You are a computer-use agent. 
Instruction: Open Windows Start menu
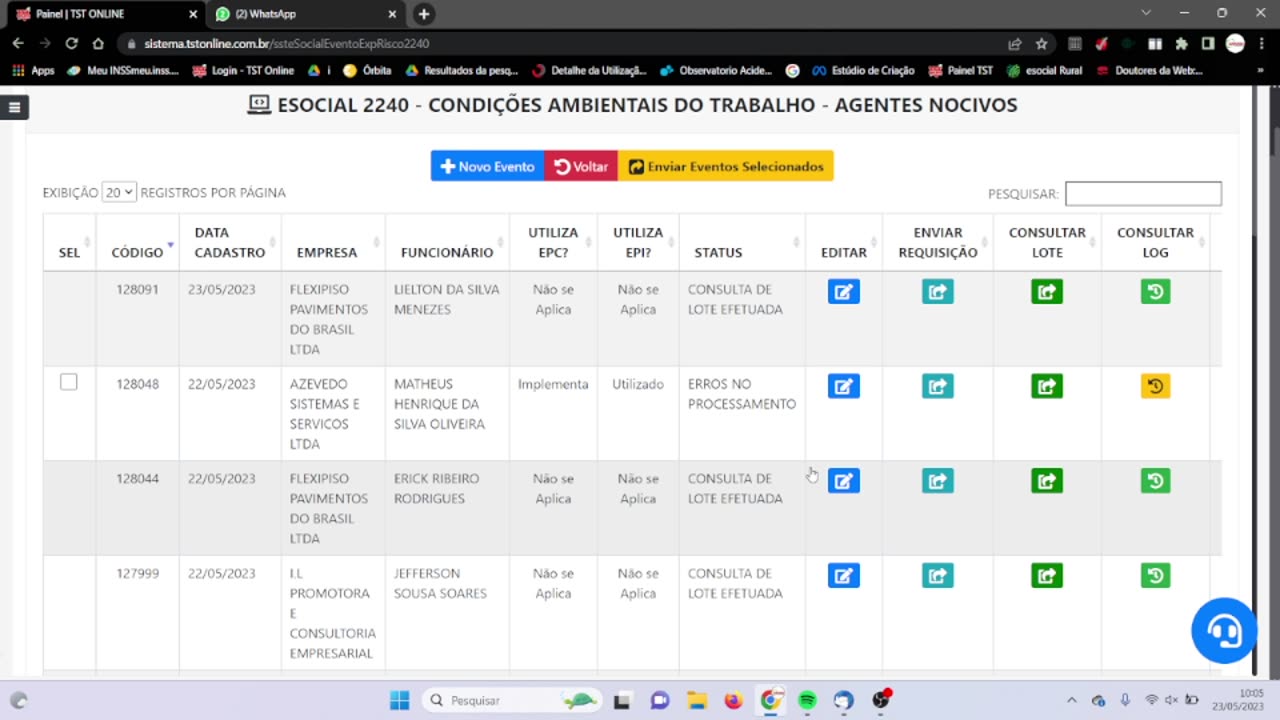tap(399, 700)
